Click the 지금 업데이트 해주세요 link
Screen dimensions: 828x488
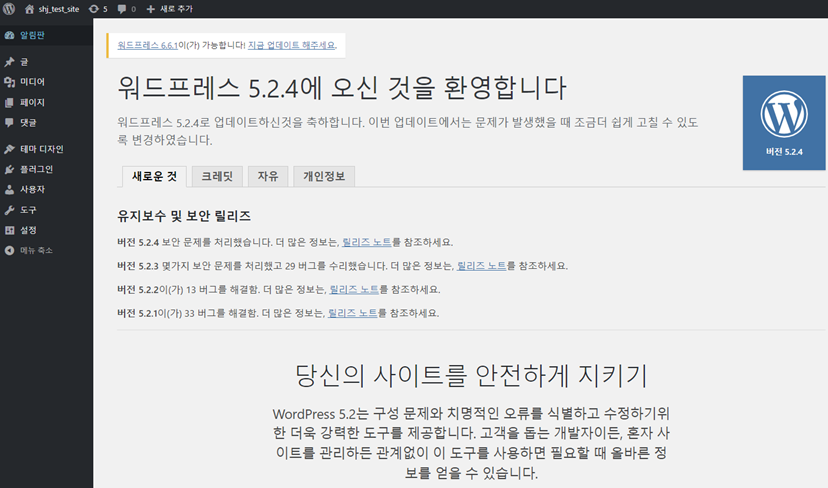point(291,45)
